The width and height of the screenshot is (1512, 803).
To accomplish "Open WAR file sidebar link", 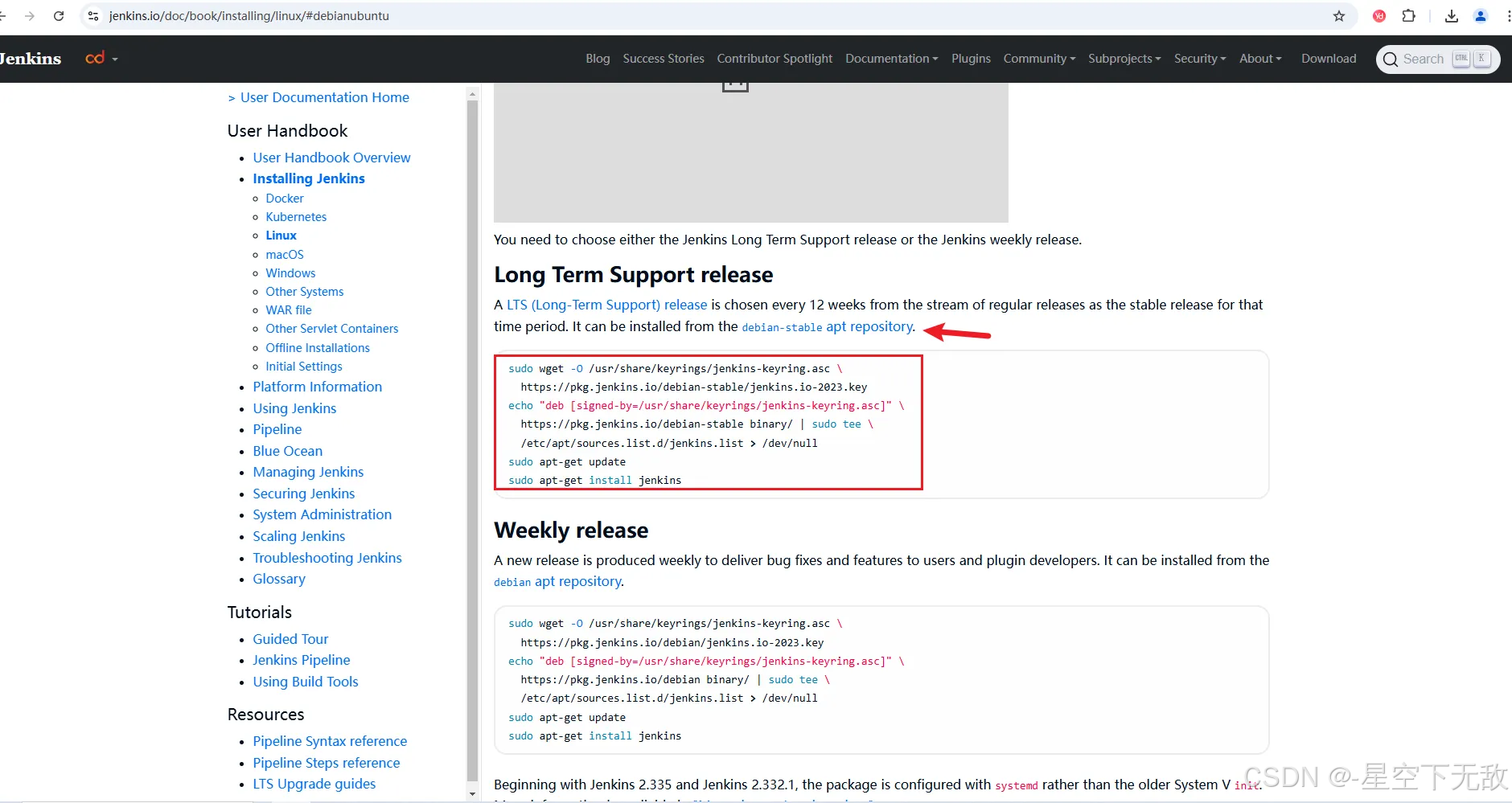I will coord(289,310).
